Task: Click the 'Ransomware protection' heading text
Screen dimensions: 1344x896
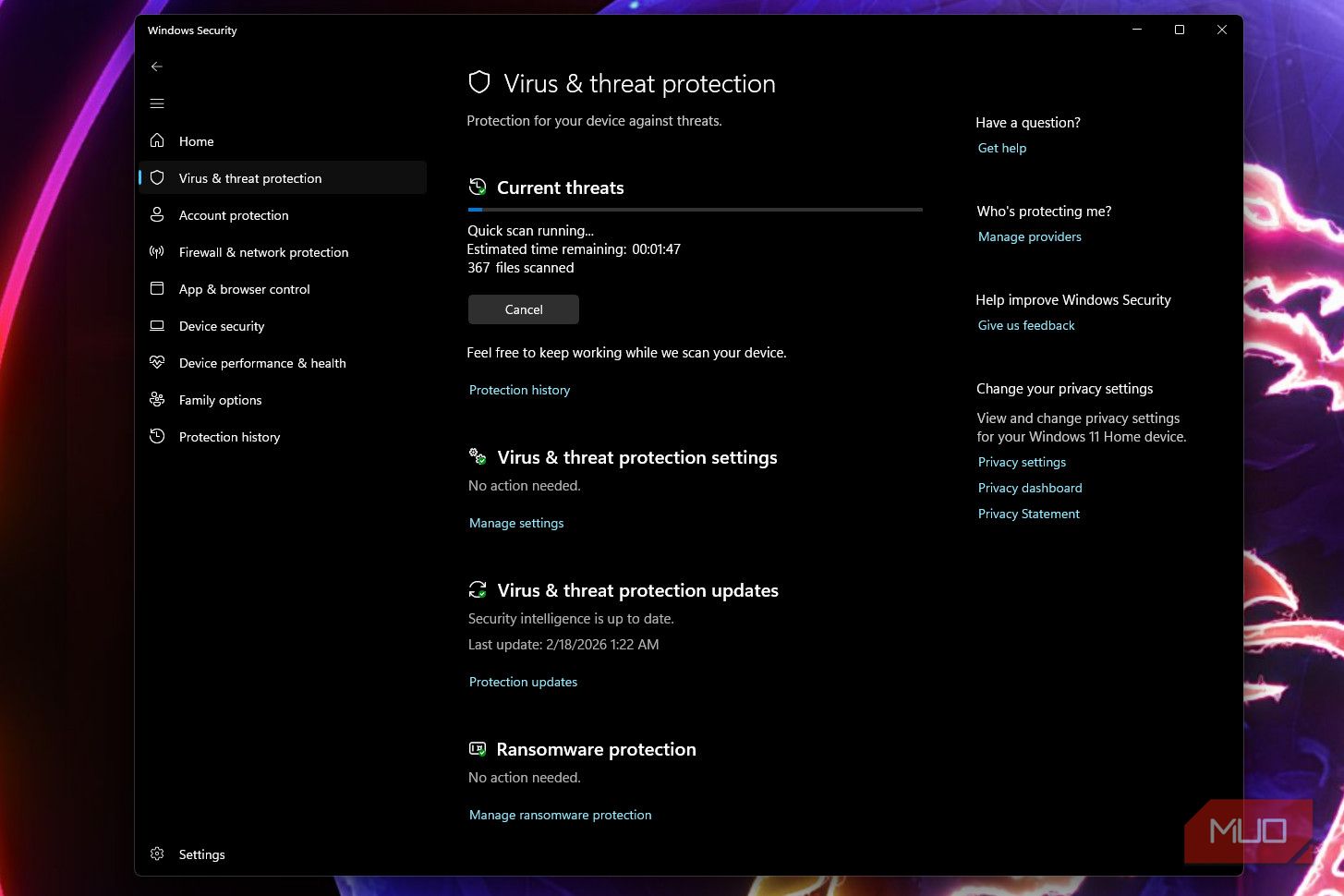Action: pyautogui.click(x=597, y=749)
